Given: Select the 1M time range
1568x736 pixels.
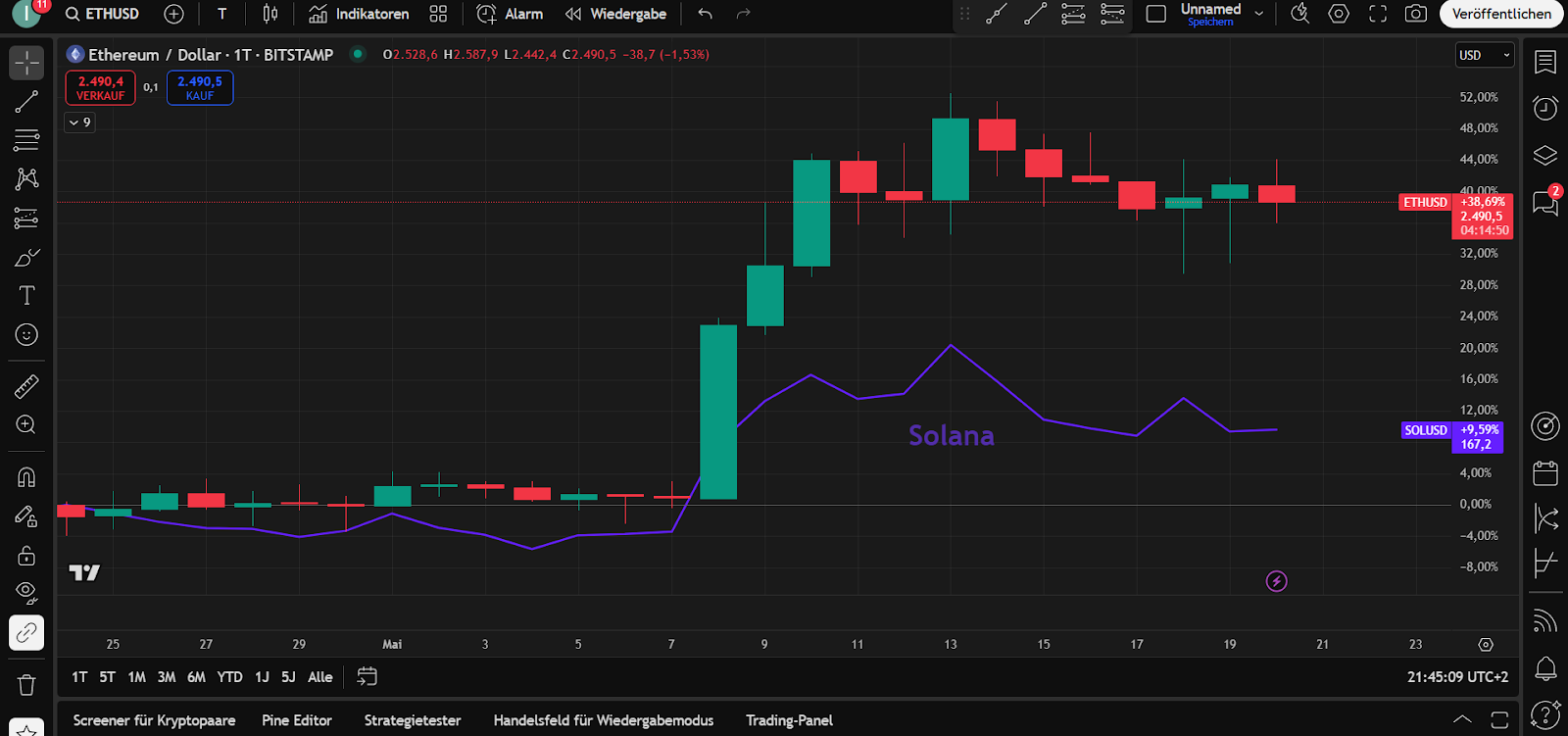Looking at the screenshot, I should (x=137, y=677).
